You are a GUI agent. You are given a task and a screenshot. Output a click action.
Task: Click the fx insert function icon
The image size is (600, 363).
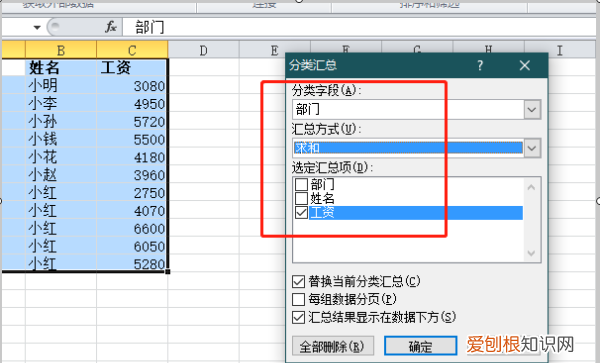click(111, 27)
